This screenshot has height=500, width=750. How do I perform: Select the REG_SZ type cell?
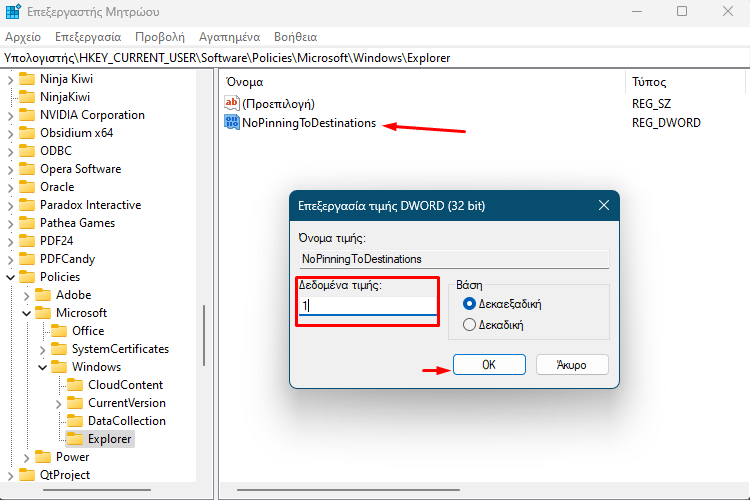pos(651,104)
